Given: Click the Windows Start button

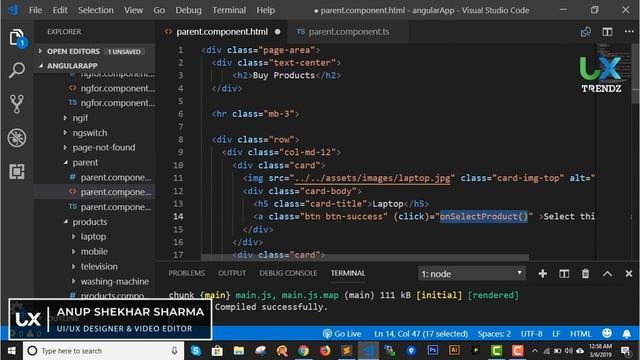Looking at the screenshot, I should [x=11, y=351].
